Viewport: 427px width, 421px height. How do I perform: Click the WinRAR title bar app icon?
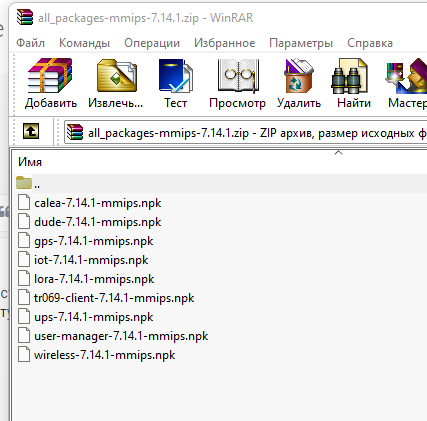click(x=25, y=17)
